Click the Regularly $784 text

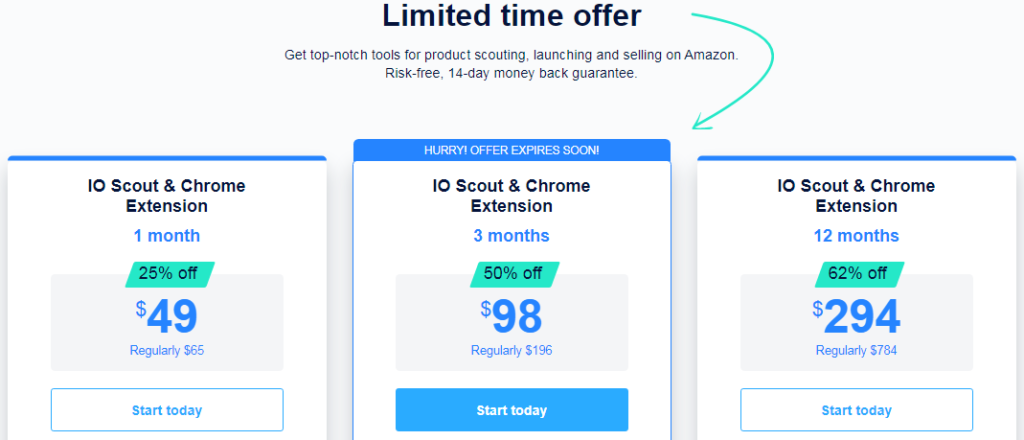click(x=856, y=351)
